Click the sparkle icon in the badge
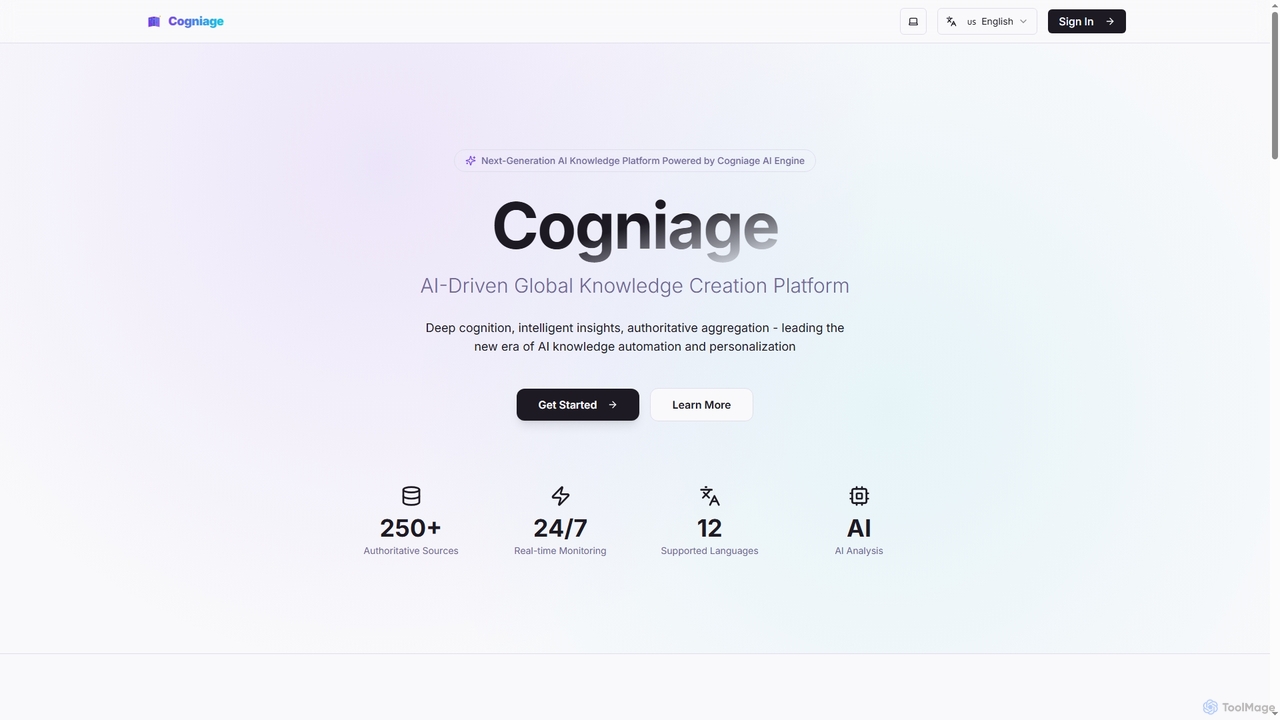 (470, 160)
